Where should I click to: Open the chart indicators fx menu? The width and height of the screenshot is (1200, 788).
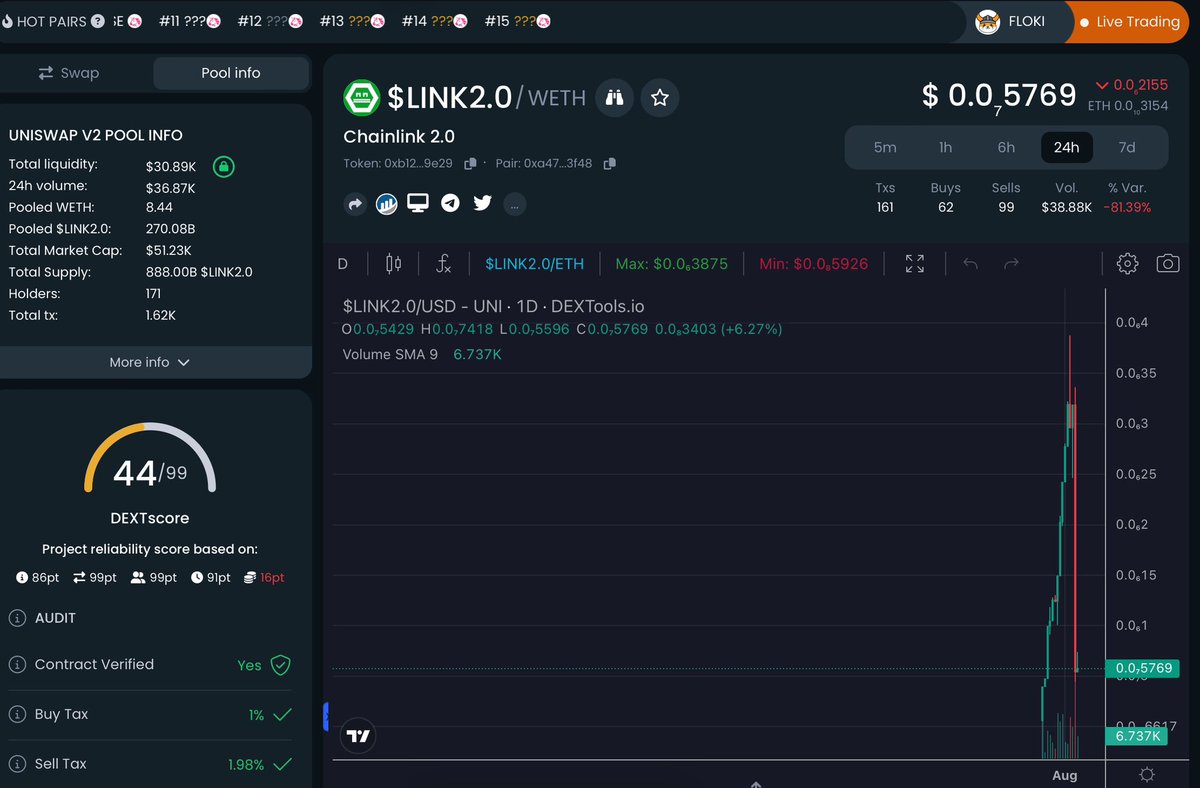point(444,264)
